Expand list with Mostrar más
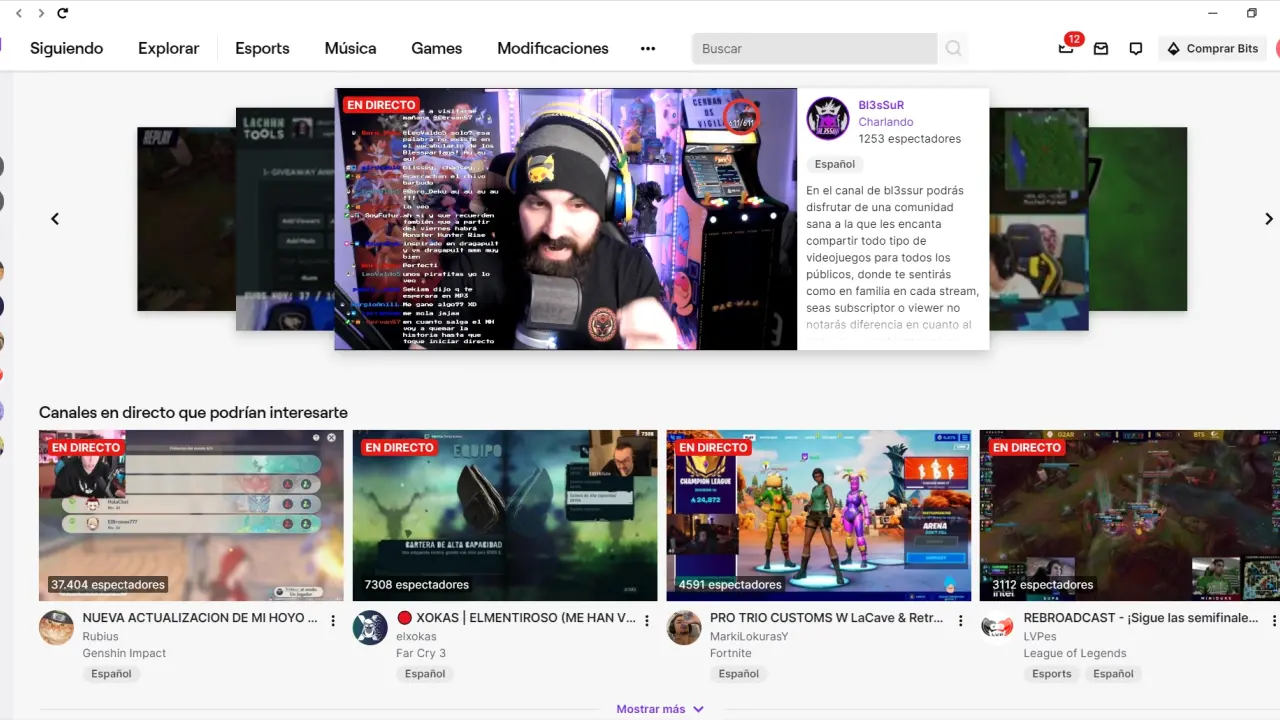1280x720 pixels. (660, 709)
